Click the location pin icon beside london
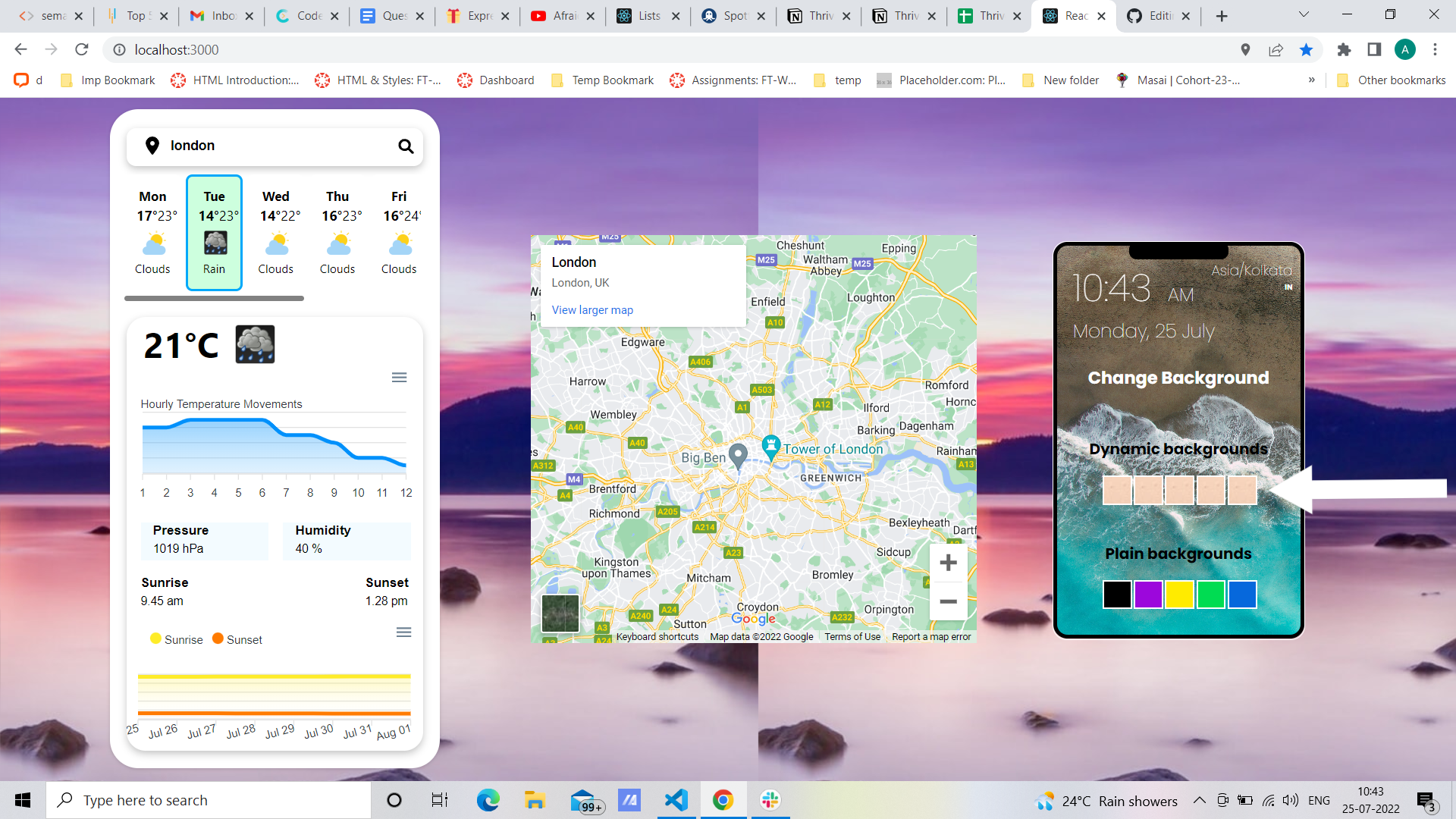The width and height of the screenshot is (1456, 819). tap(152, 146)
